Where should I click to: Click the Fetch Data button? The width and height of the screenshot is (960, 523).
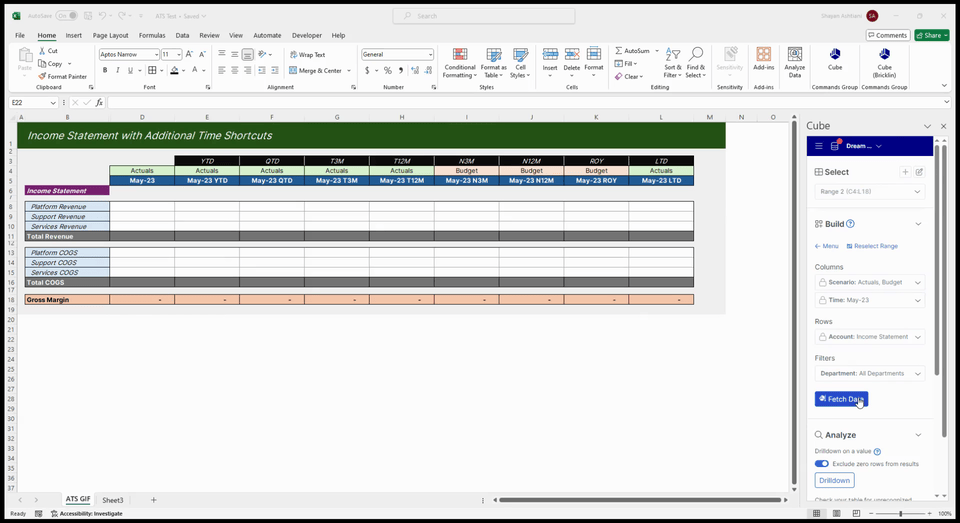[841, 399]
